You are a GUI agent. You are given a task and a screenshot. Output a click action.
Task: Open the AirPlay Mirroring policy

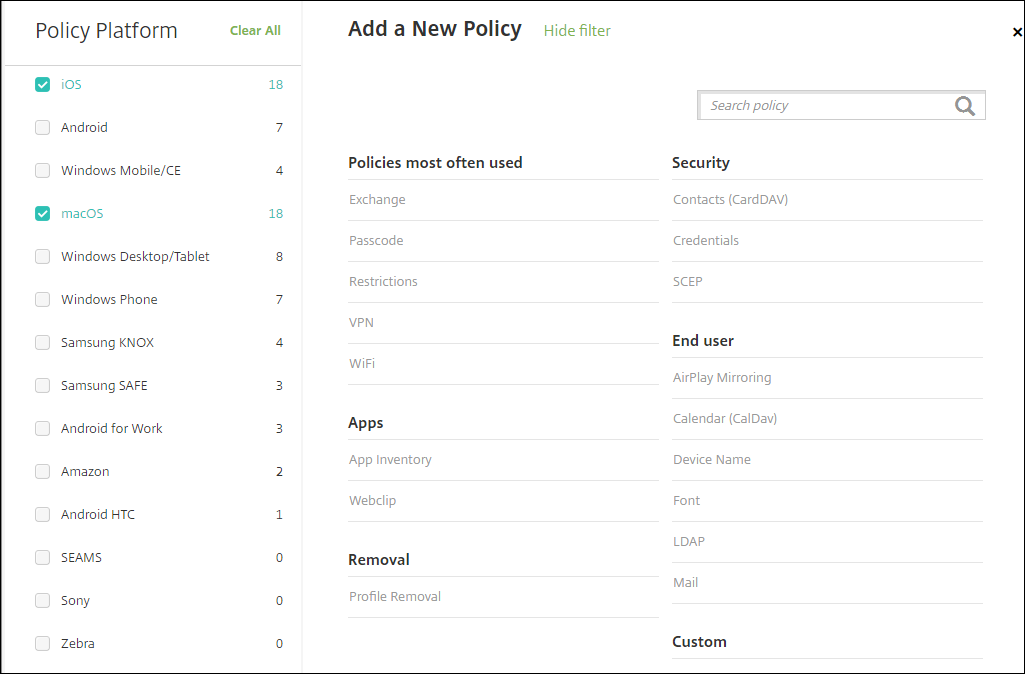722,378
